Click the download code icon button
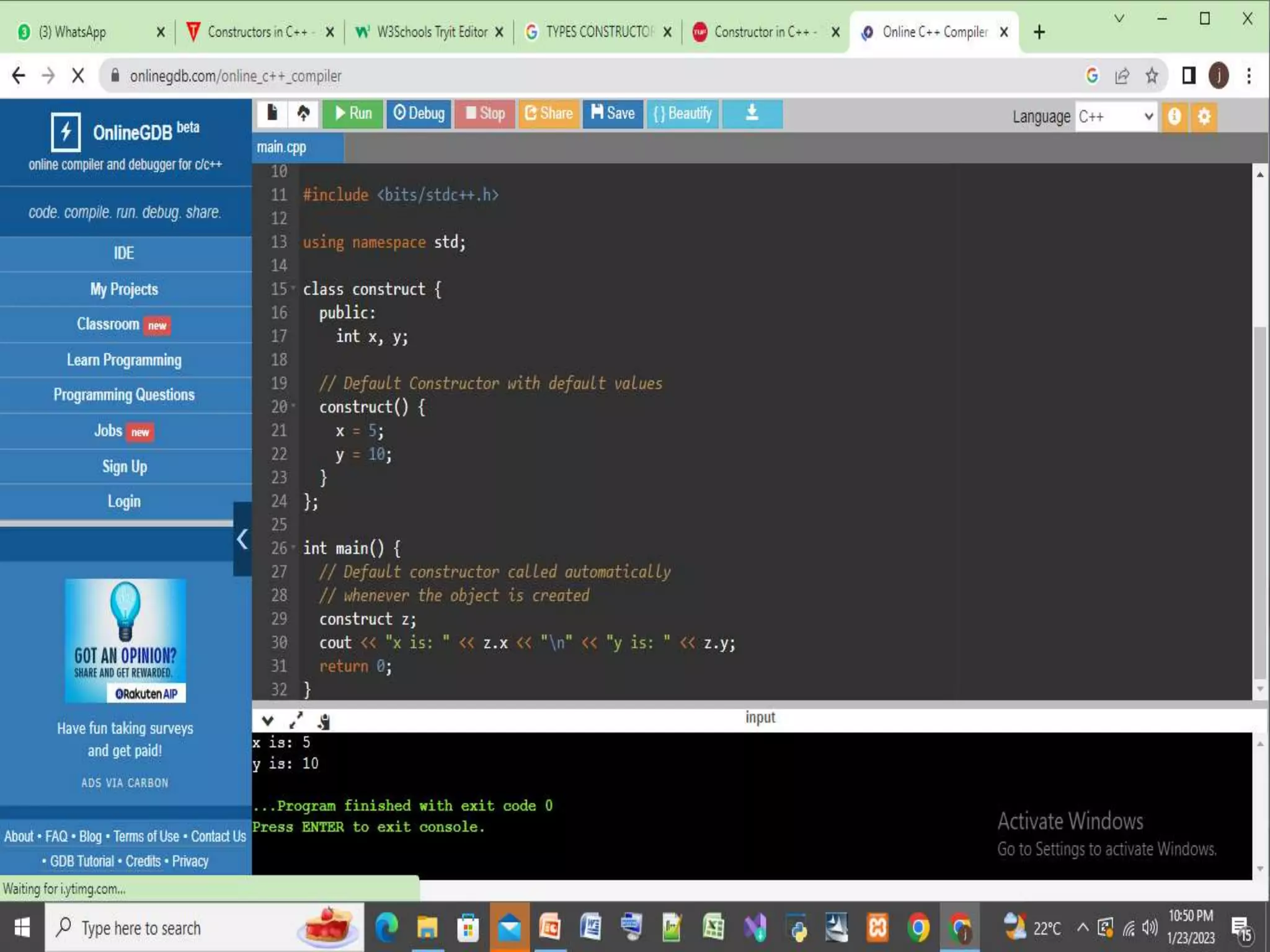Screen dimensions: 1270x952 pyautogui.click(x=752, y=113)
